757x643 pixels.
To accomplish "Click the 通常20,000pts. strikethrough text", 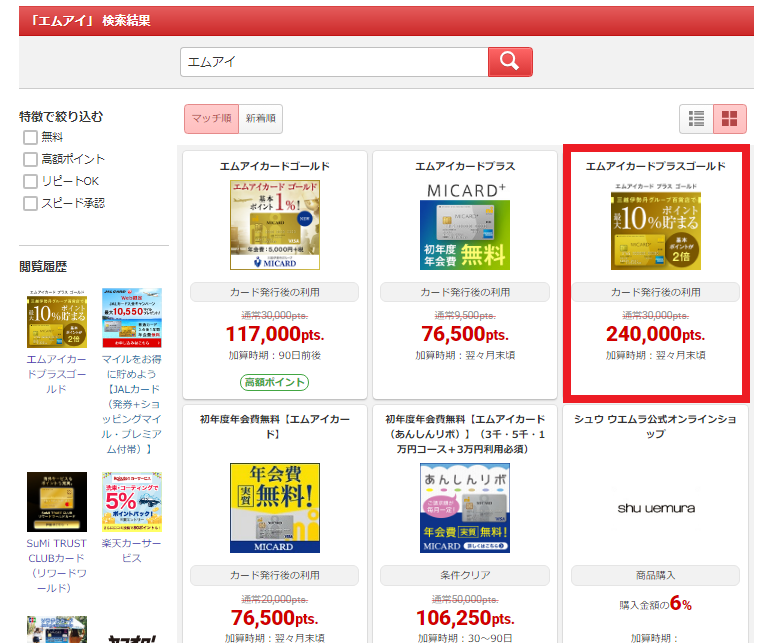I will 275,599.
